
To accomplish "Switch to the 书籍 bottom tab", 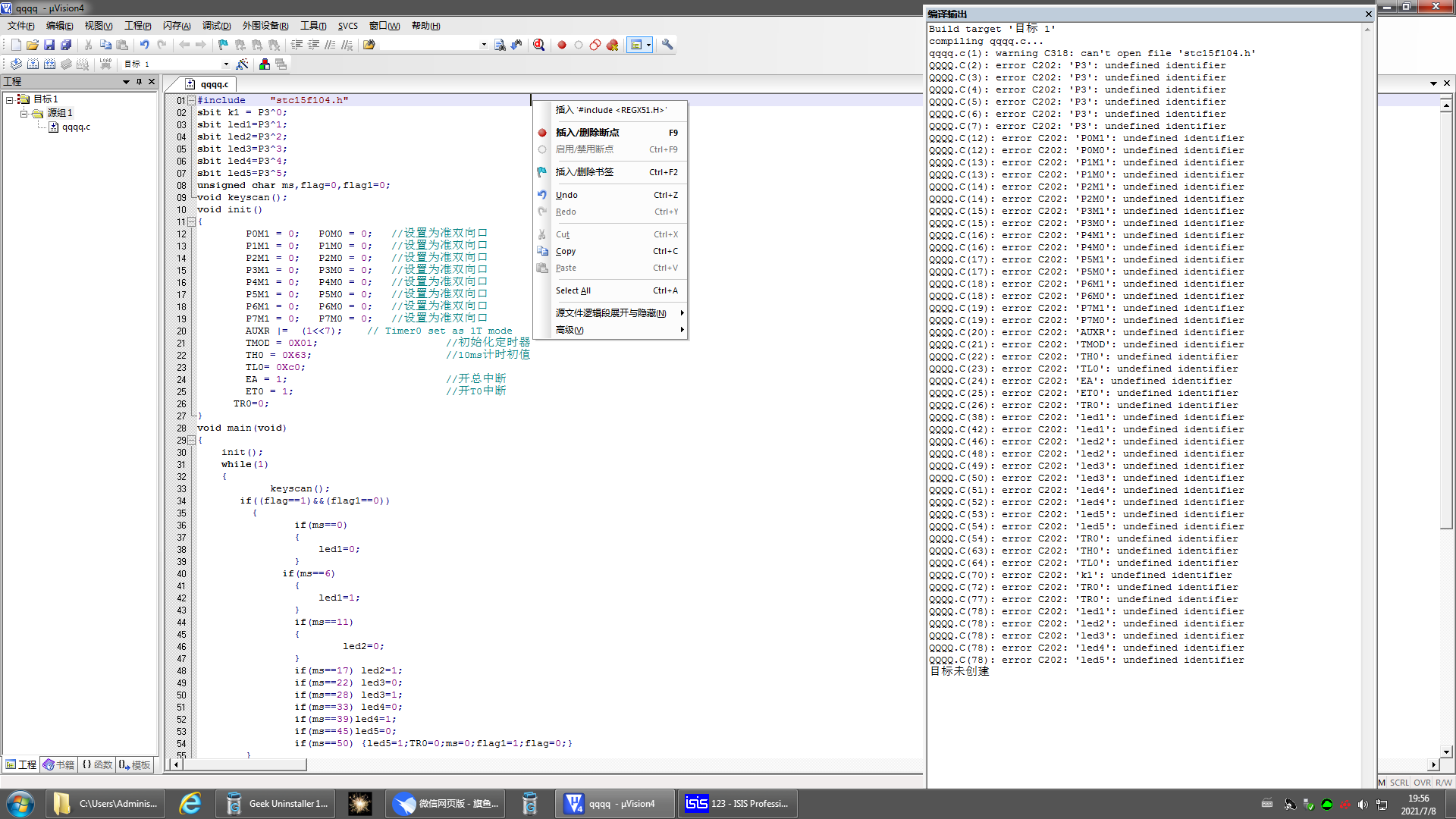I will point(58,764).
